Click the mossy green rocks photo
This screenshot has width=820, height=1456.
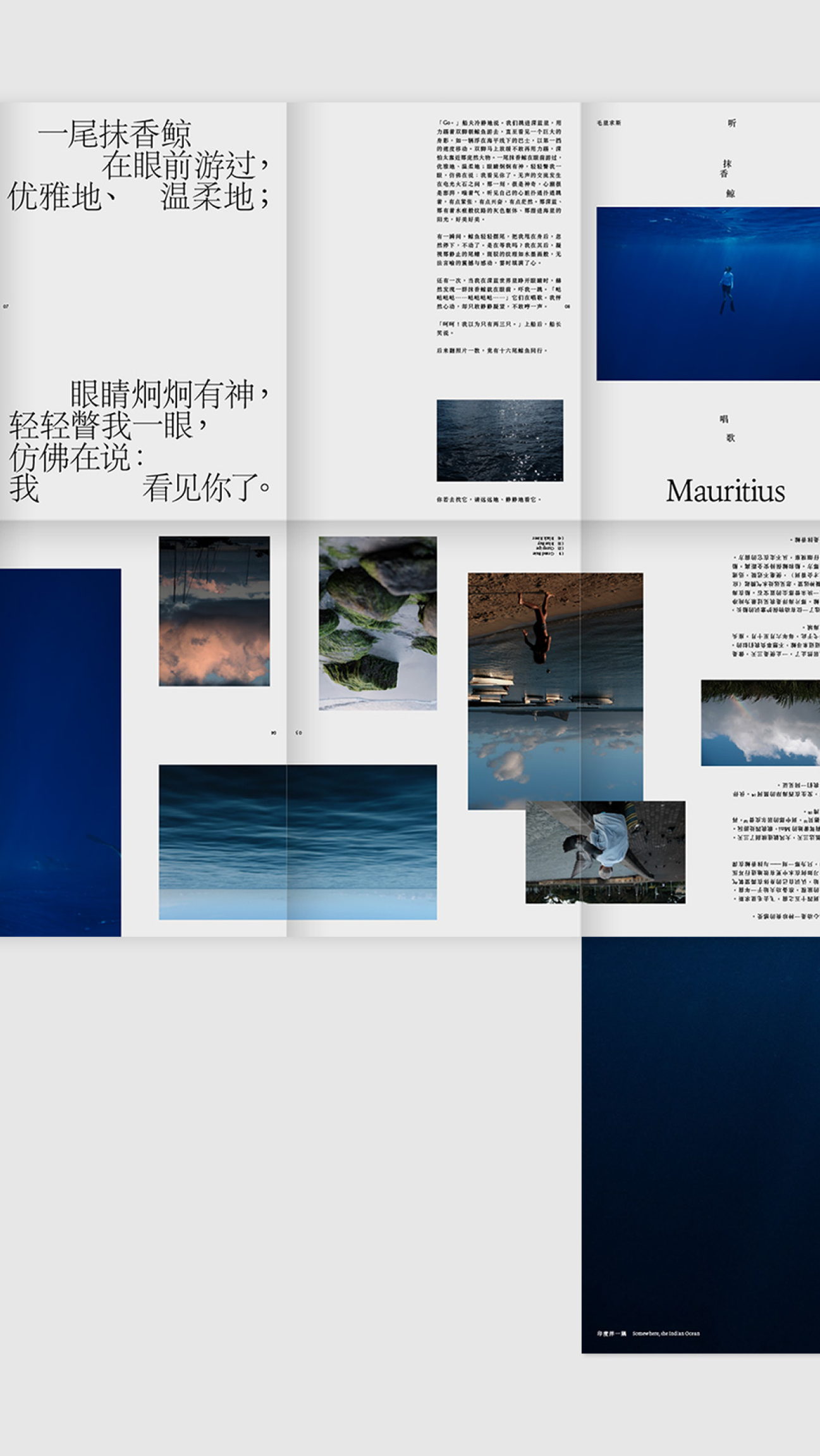[377, 623]
